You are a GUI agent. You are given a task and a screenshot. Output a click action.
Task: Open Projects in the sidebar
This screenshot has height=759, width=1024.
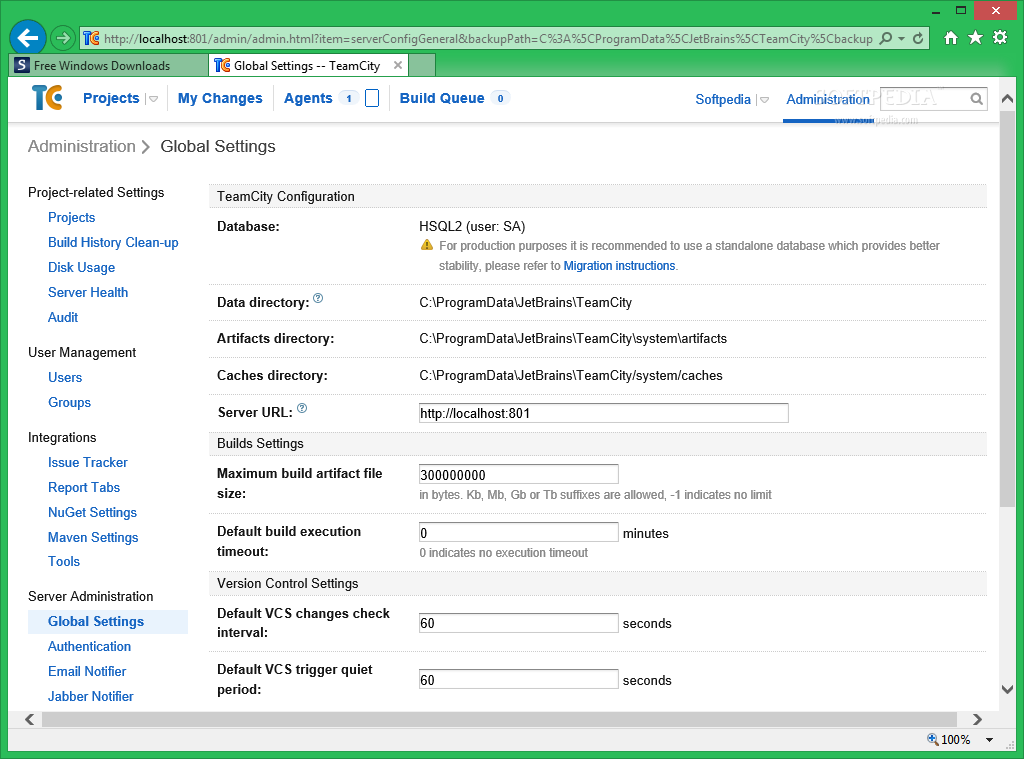pos(72,218)
